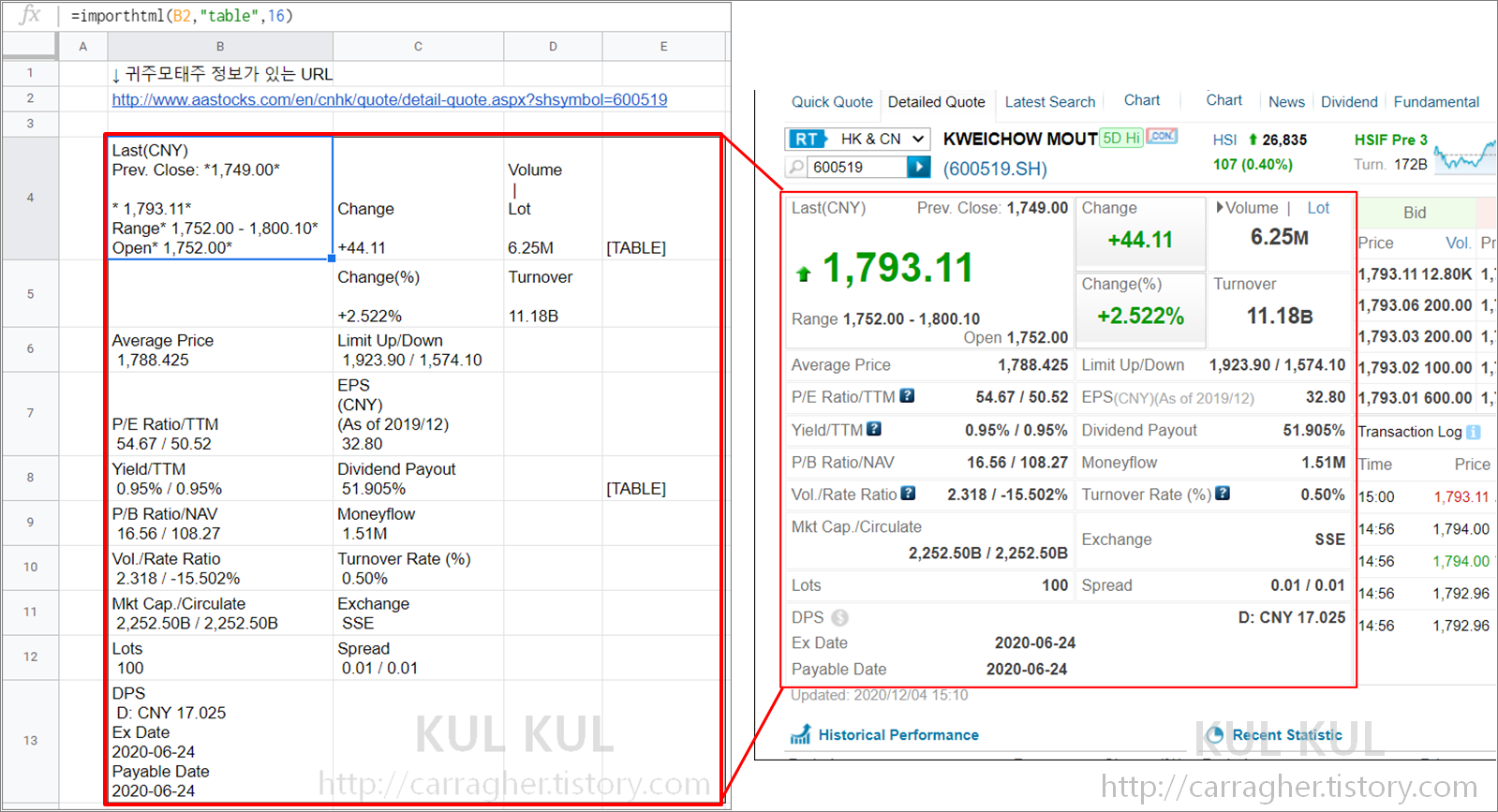Select row header 13

click(30, 740)
